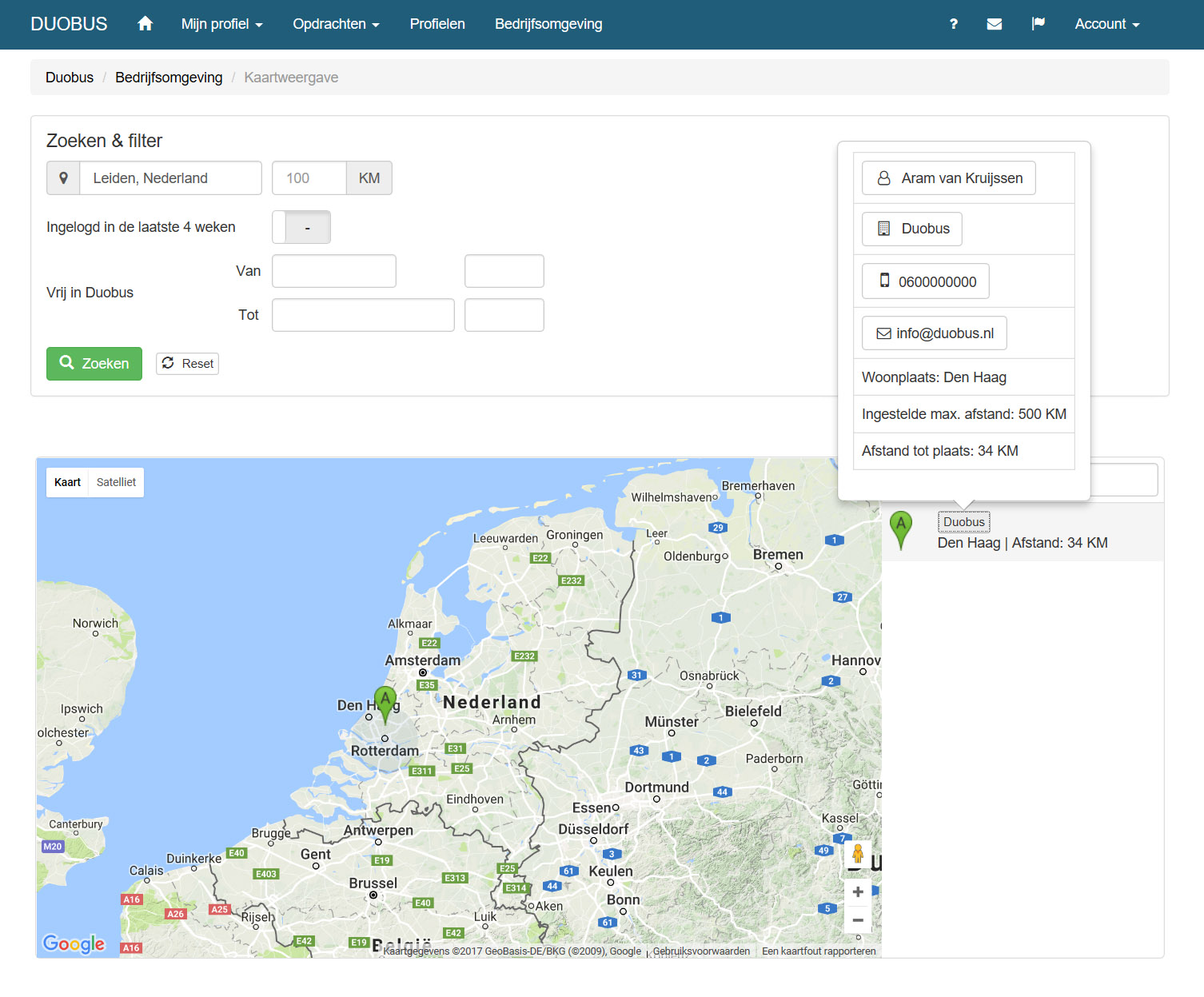
Task: Click green map marker A near Den Haag
Action: click(x=385, y=704)
